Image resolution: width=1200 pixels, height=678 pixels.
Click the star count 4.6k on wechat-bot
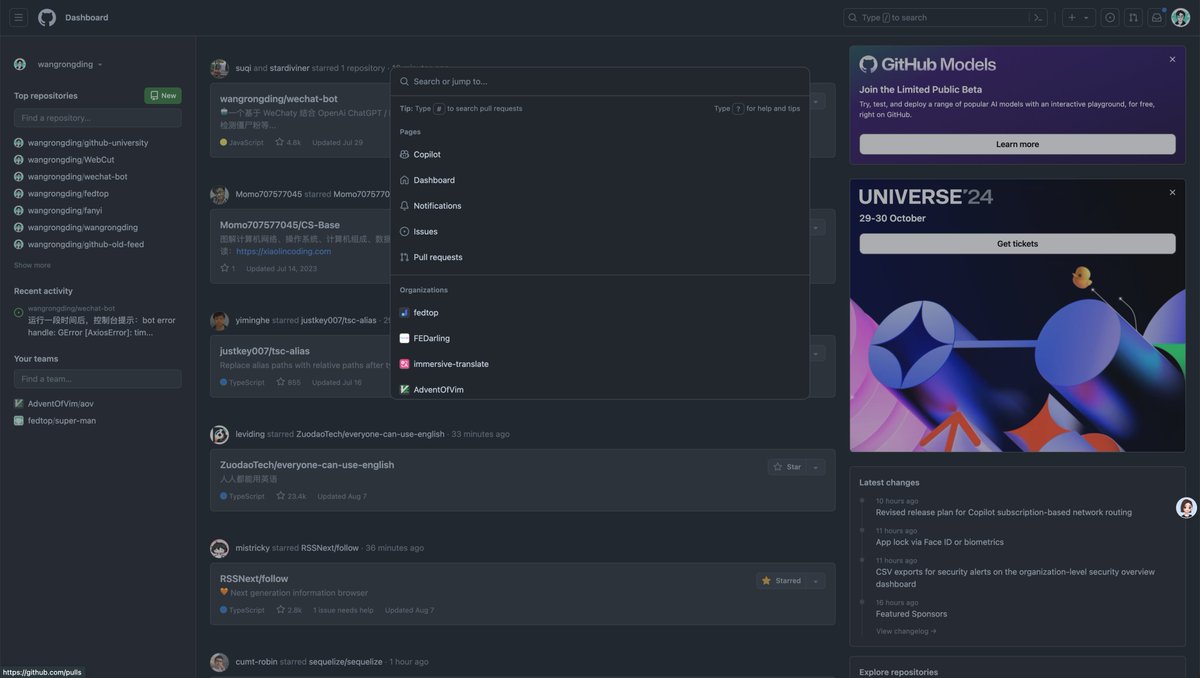pyautogui.click(x=288, y=142)
